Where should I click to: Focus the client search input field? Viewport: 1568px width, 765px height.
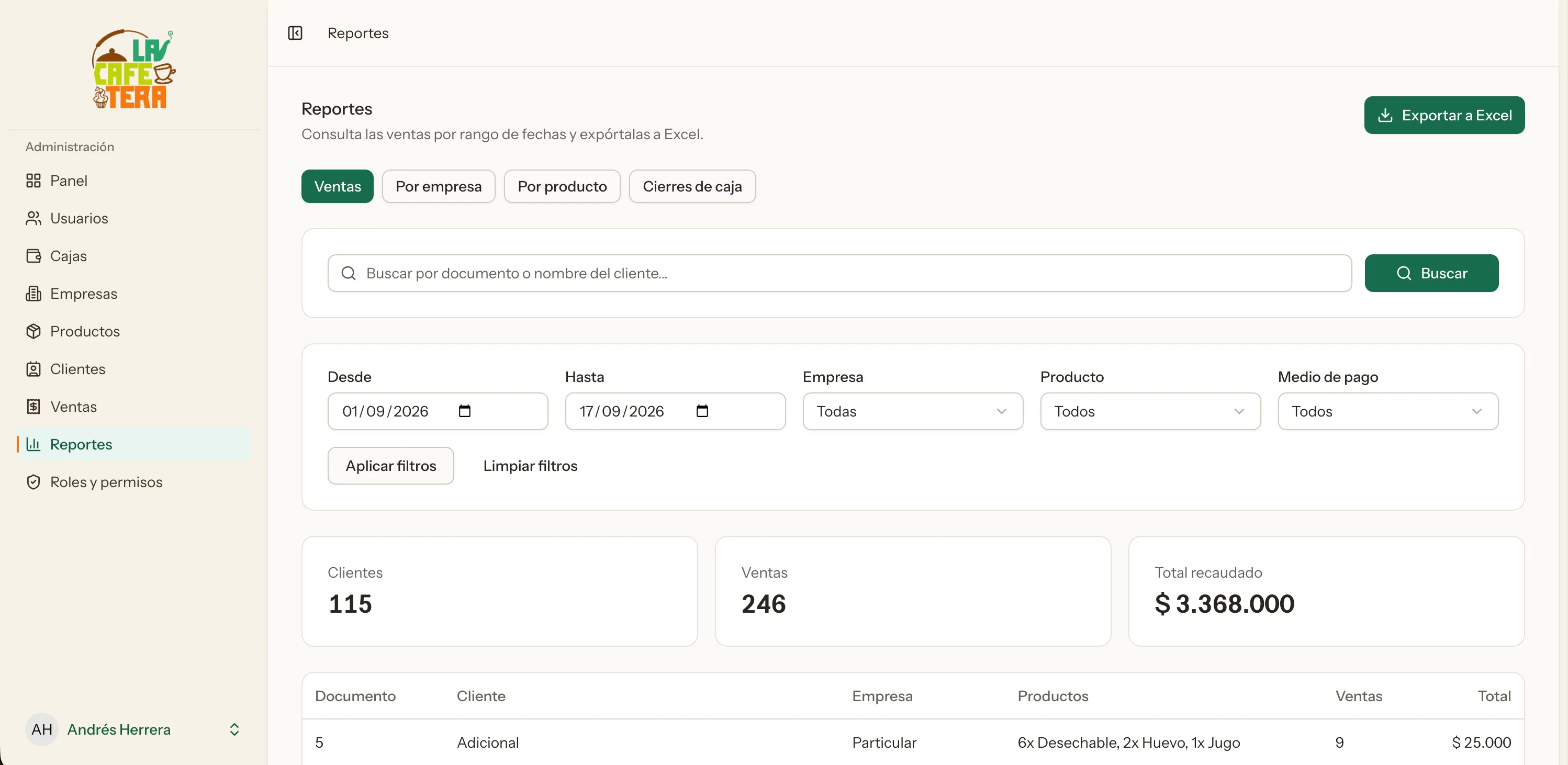tap(839, 273)
